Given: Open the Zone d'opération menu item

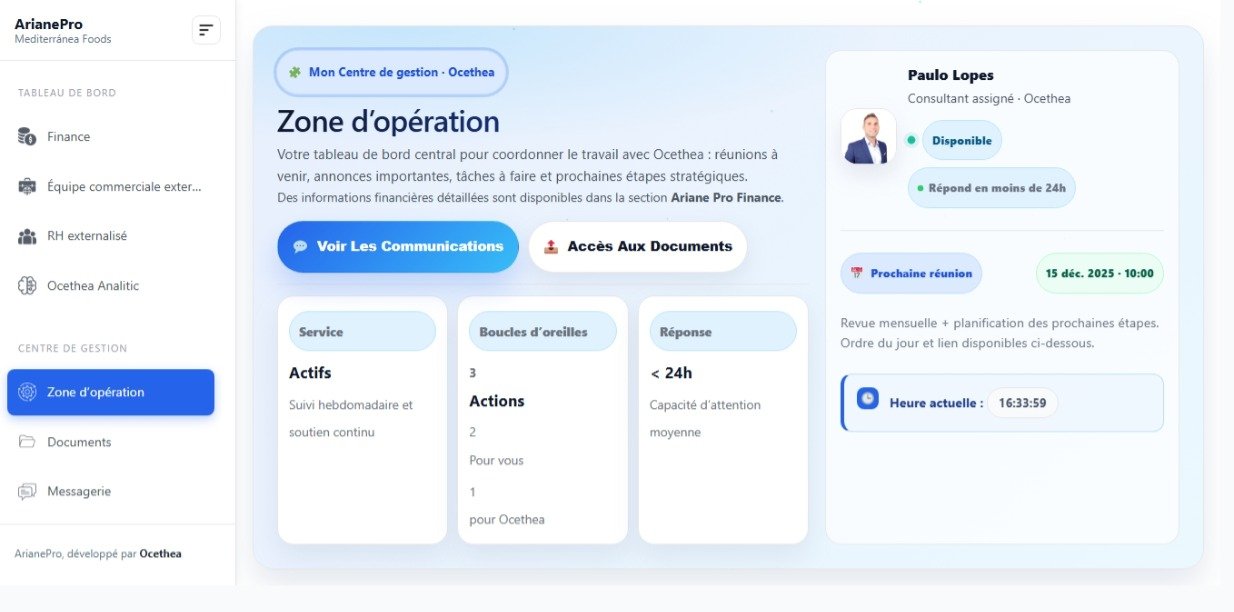Looking at the screenshot, I should pyautogui.click(x=110, y=392).
